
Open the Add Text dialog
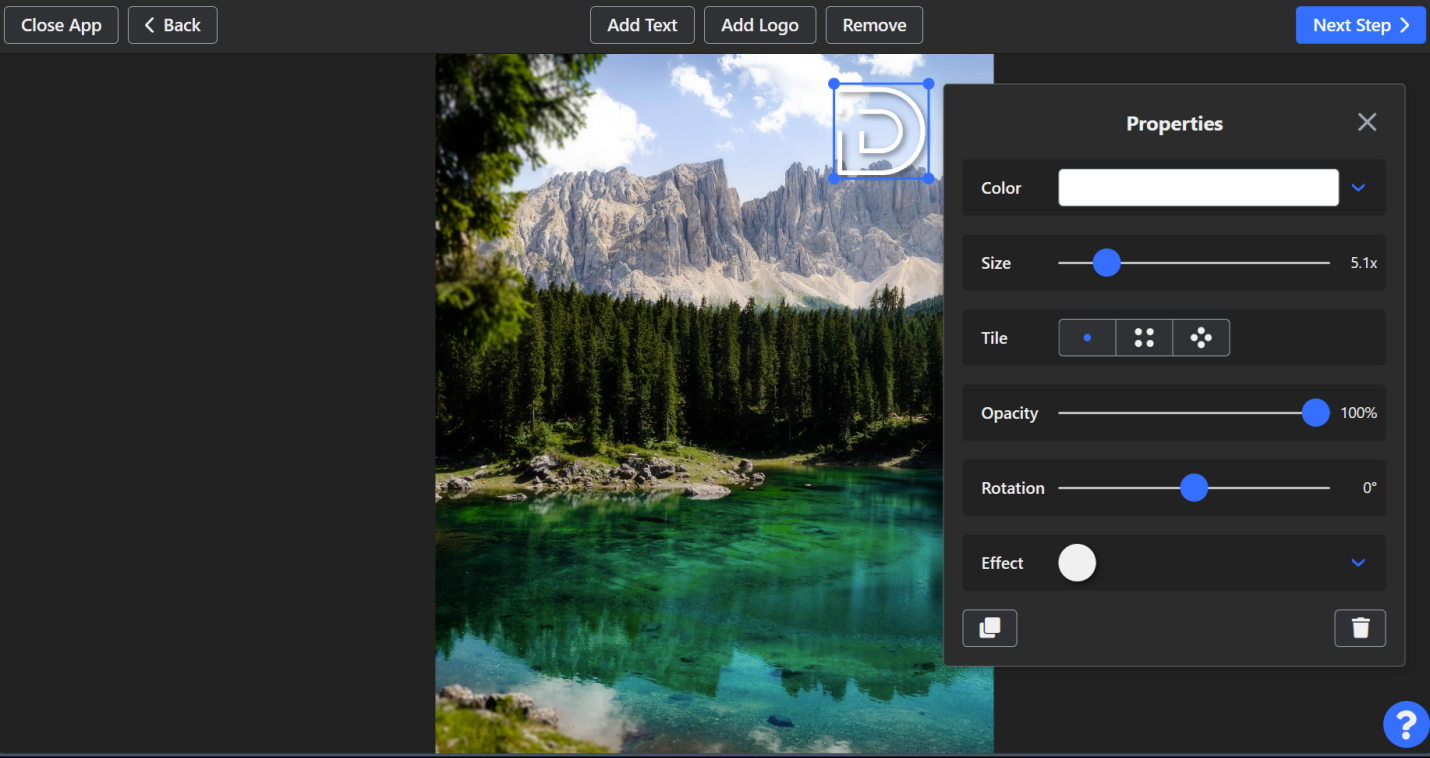point(642,24)
